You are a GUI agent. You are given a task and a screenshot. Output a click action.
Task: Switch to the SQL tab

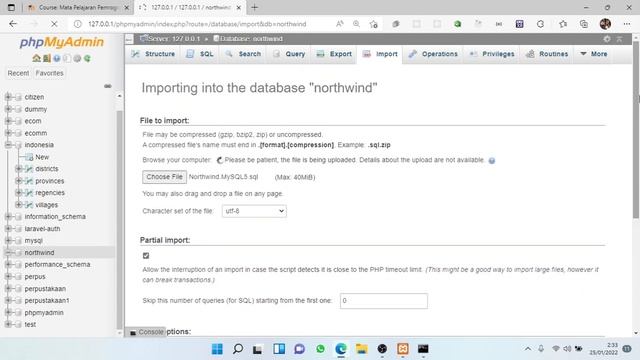(200, 54)
